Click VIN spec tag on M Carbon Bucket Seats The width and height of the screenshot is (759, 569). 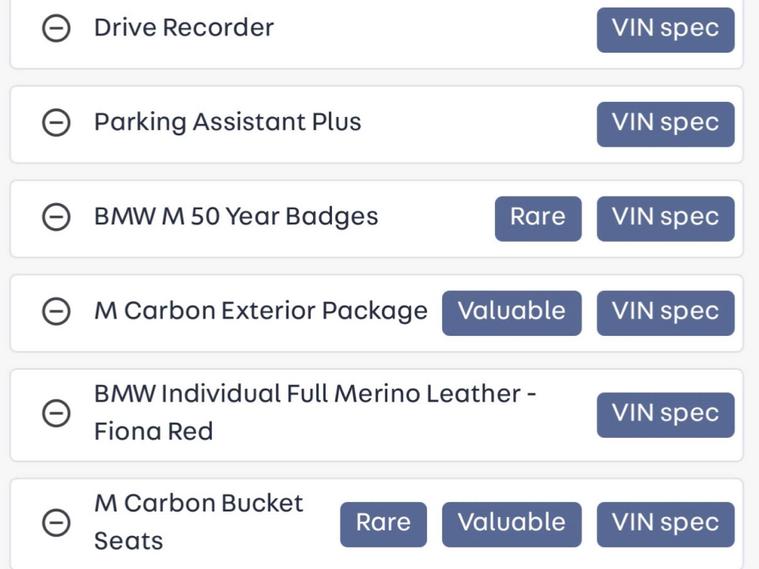tap(665, 522)
